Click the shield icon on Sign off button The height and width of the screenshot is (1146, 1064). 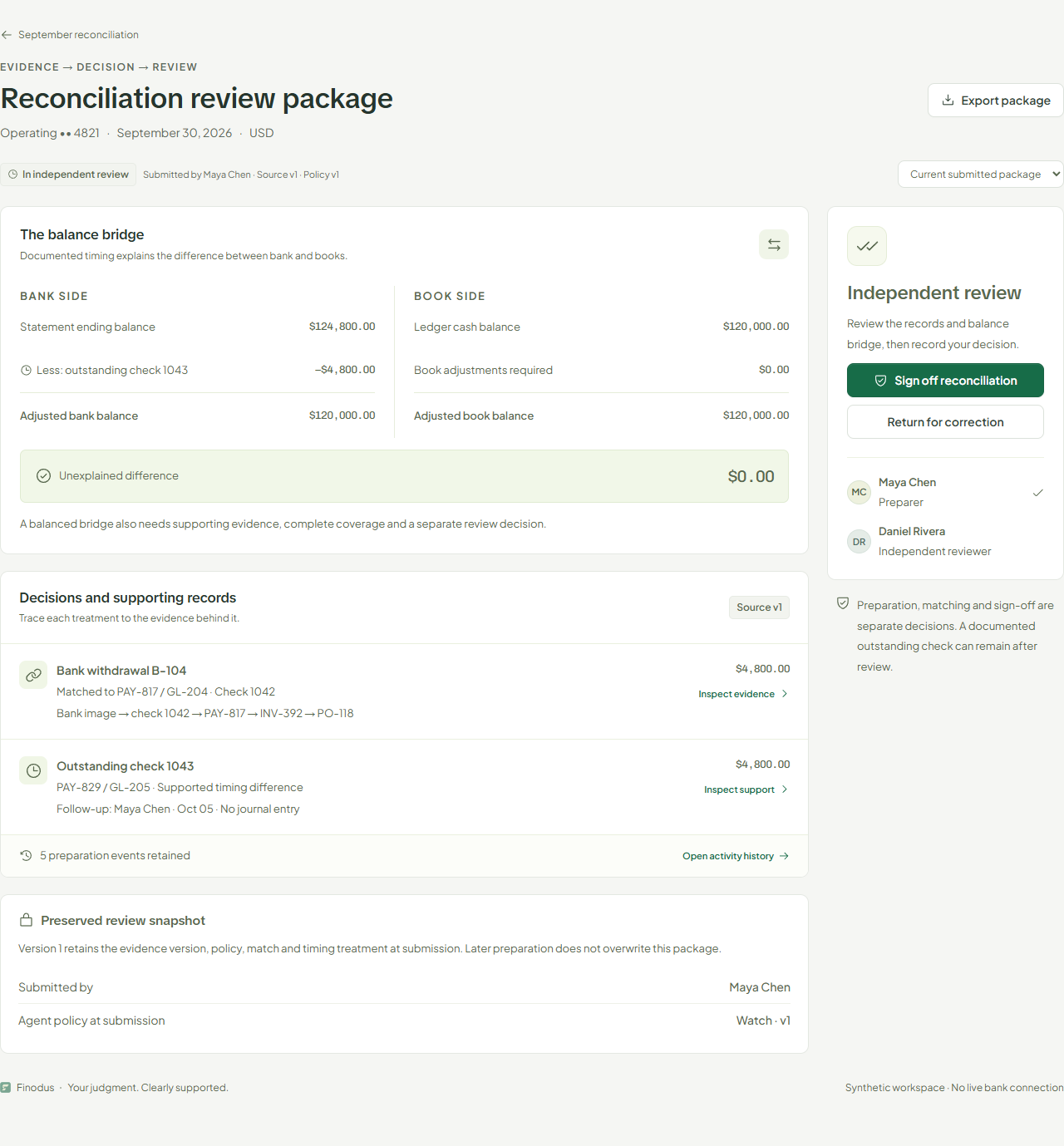click(881, 381)
